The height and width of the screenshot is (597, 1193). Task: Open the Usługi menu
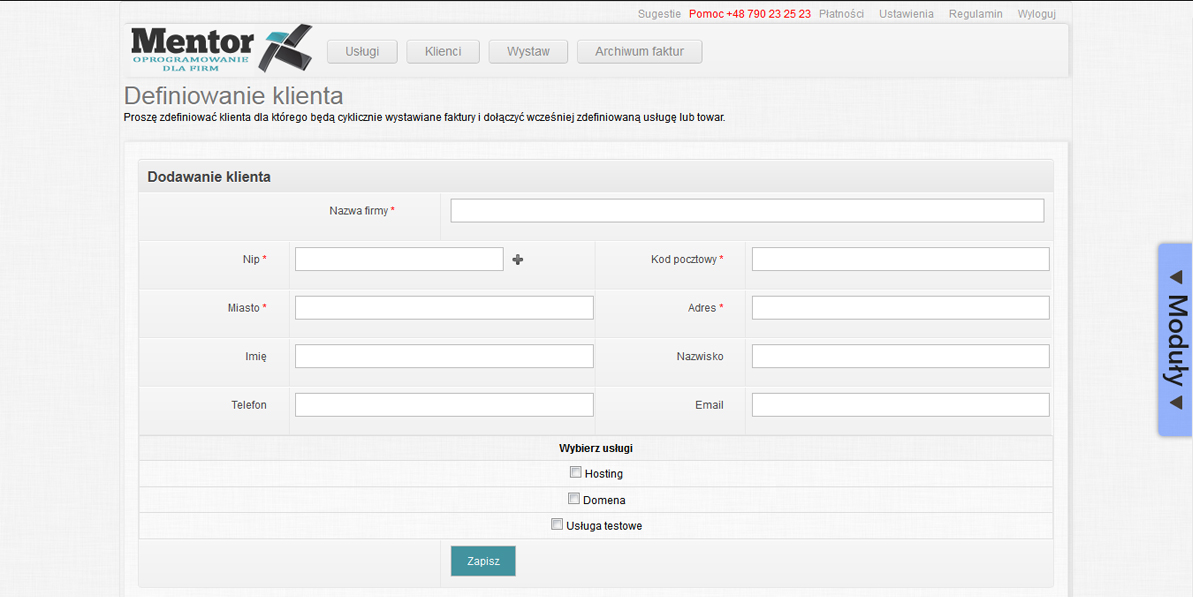click(x=362, y=52)
